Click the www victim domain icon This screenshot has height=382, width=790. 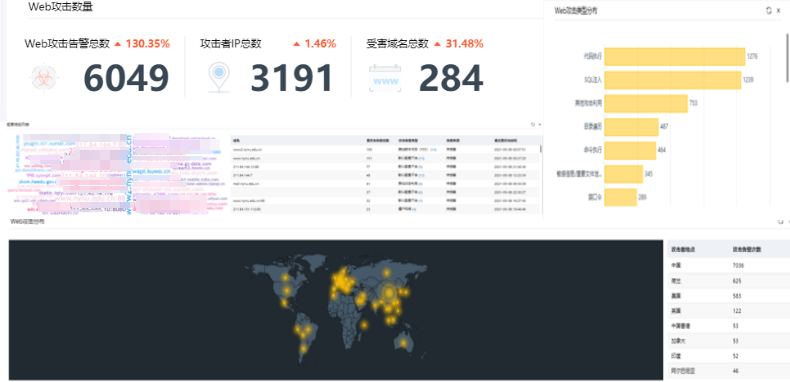tap(385, 78)
